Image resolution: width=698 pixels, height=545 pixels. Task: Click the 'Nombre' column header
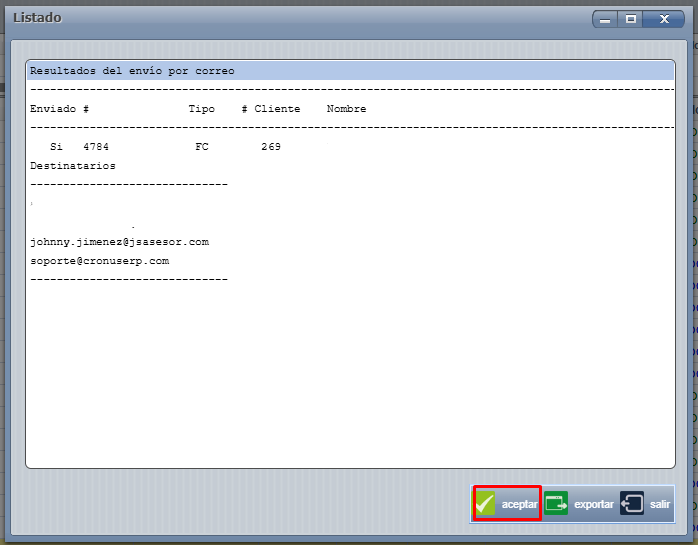pyautogui.click(x=346, y=109)
